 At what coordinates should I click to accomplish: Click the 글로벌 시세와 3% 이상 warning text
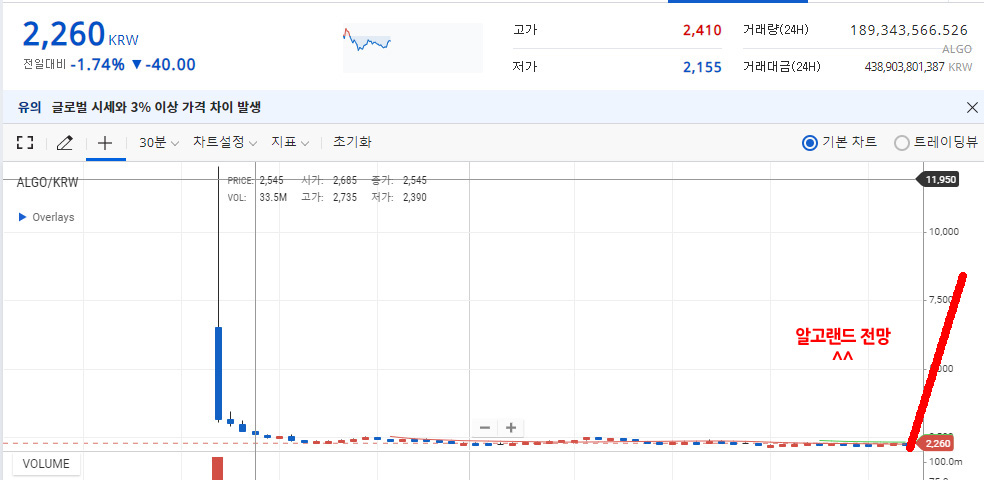pos(156,107)
